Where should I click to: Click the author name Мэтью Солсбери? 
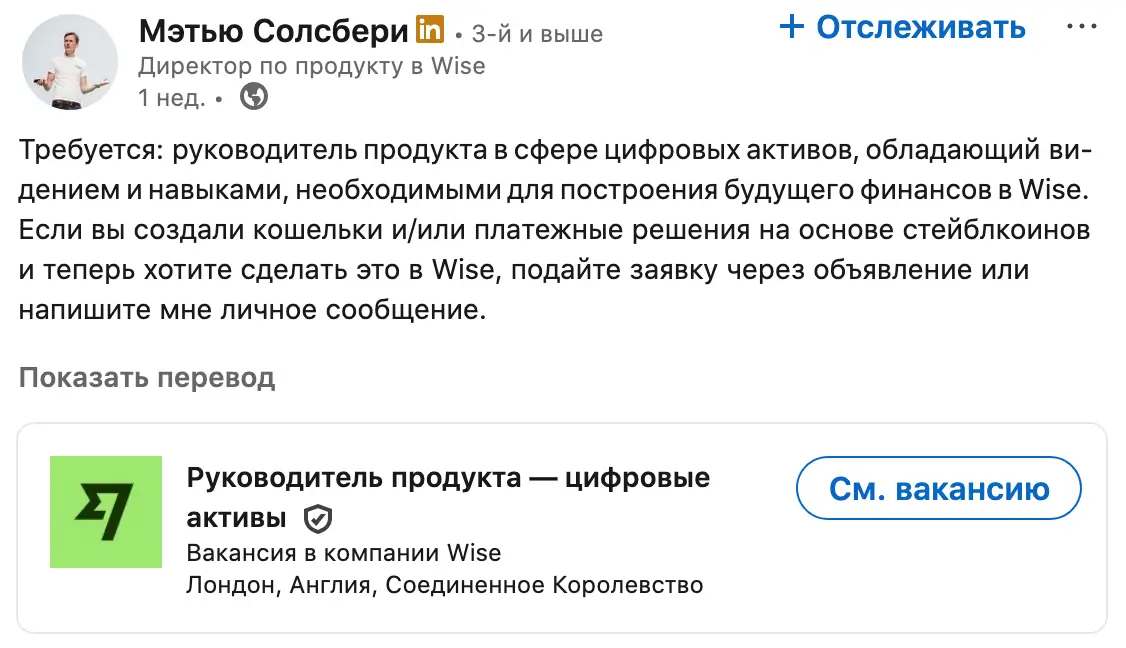point(274,31)
